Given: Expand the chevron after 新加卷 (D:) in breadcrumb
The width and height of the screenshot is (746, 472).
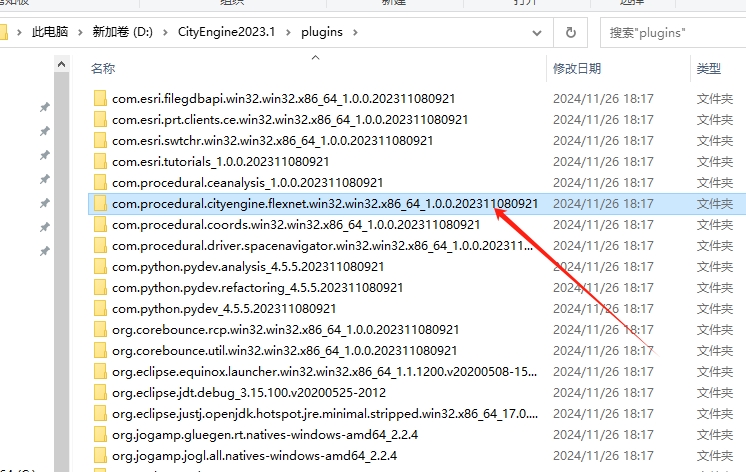Looking at the screenshot, I should (x=165, y=32).
